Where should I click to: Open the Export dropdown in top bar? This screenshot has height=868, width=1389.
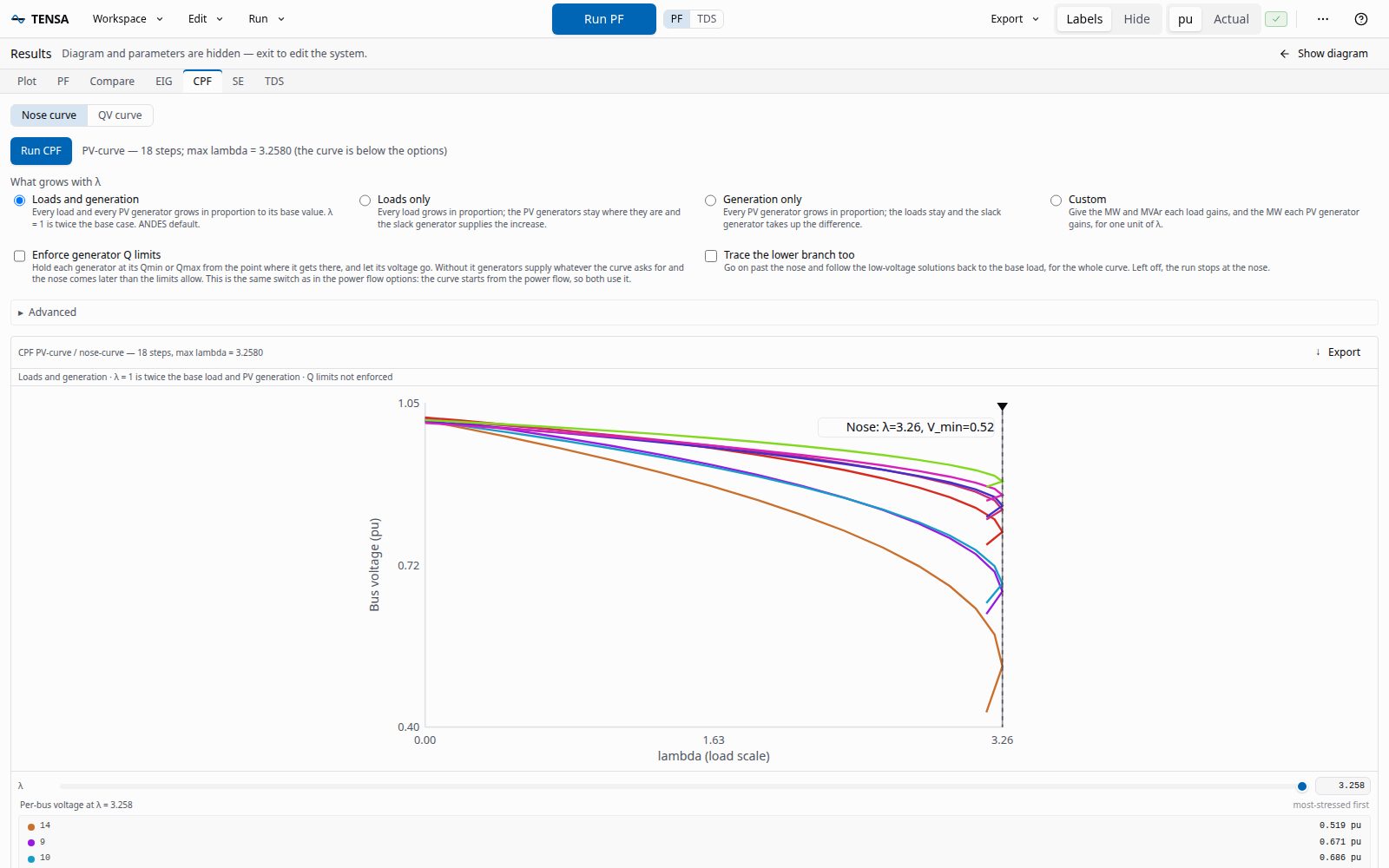pyautogui.click(x=1015, y=19)
